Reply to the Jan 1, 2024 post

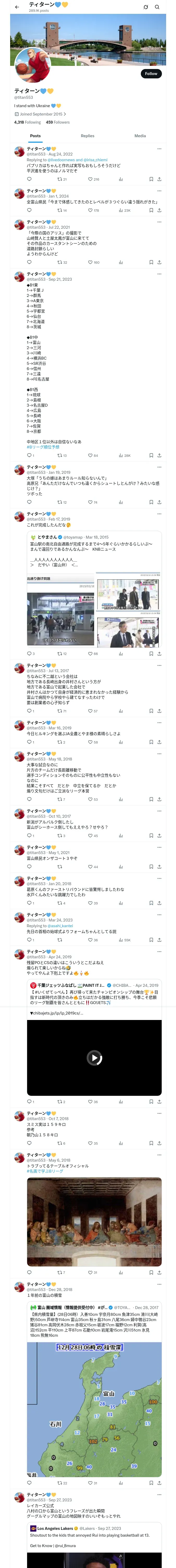click(29, 211)
